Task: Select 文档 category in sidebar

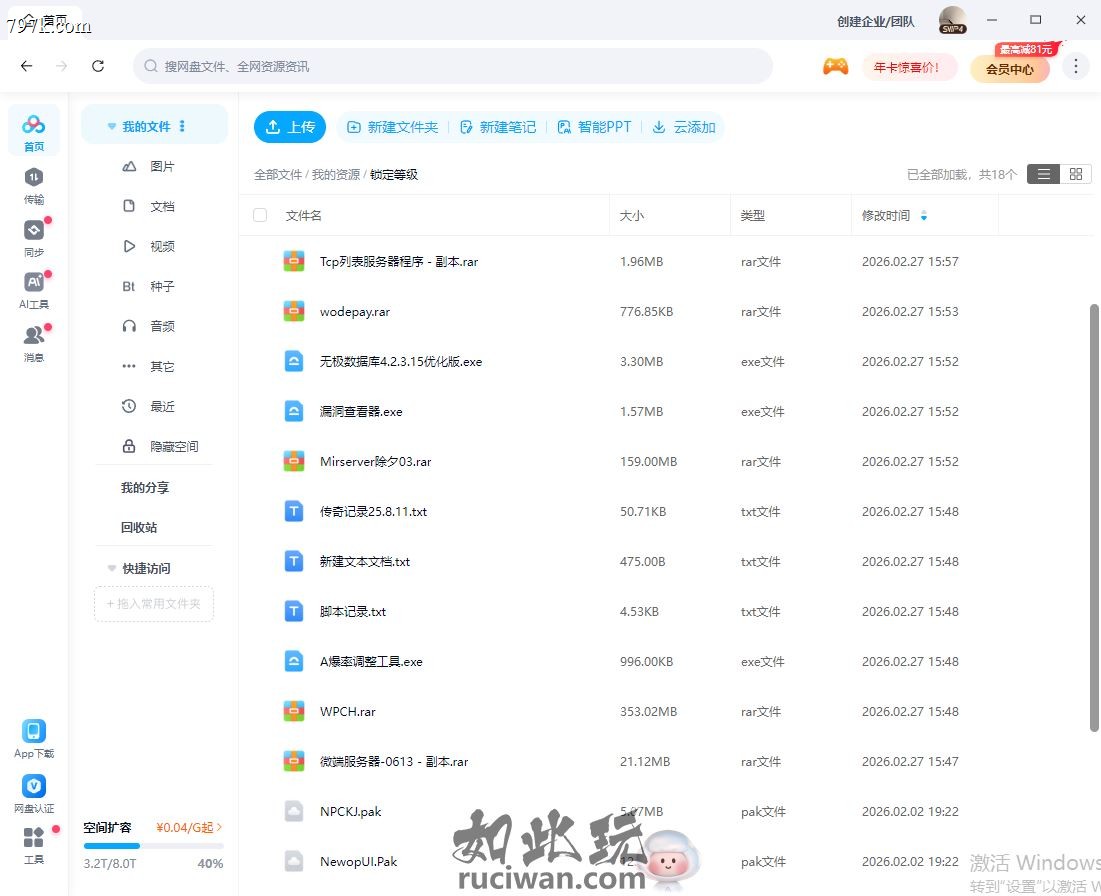Action: [148, 206]
